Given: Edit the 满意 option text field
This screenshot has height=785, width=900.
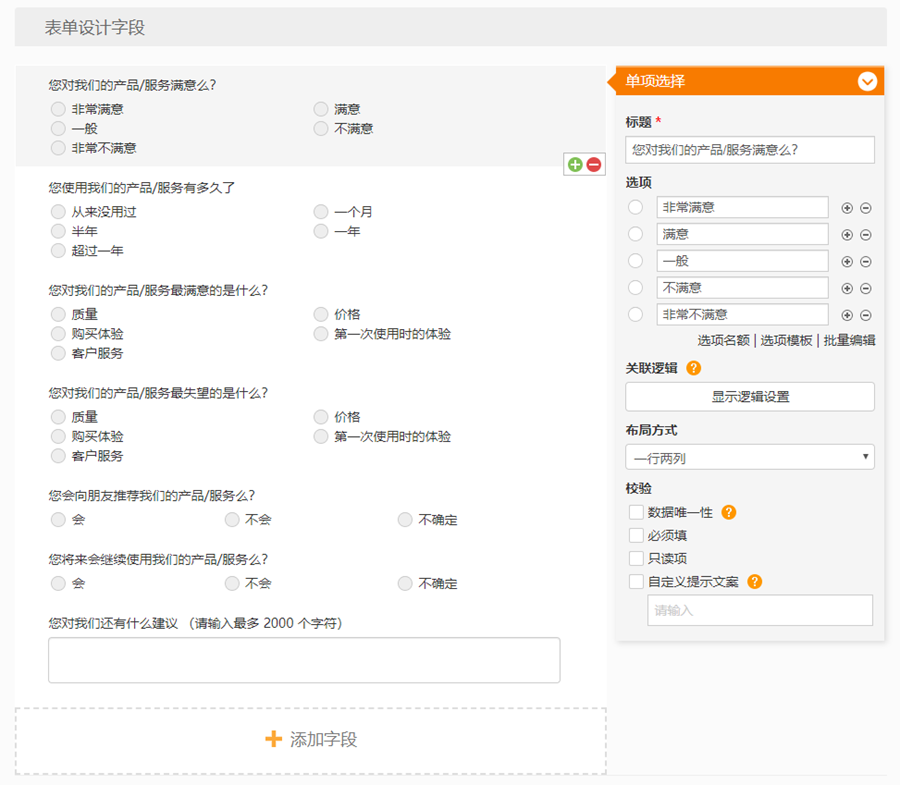Looking at the screenshot, I should (x=742, y=234).
